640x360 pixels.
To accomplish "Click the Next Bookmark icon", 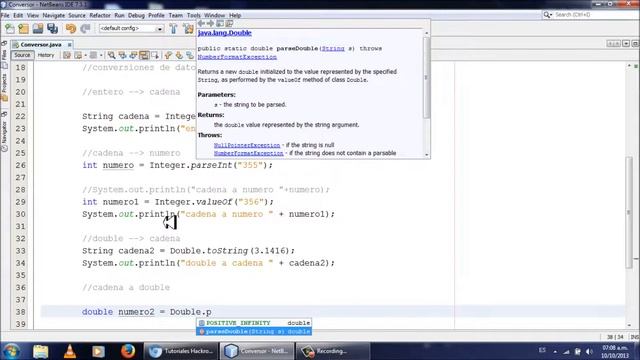I will click(x=179, y=55).
